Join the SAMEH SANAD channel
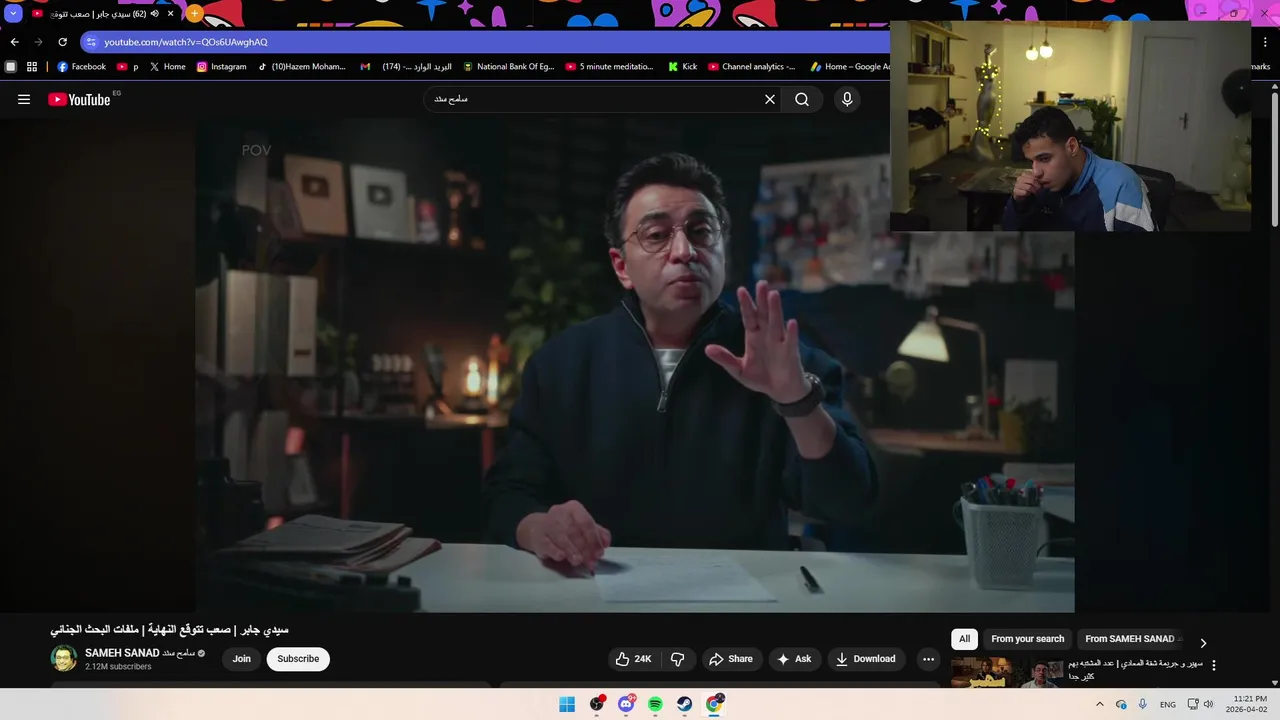The height and width of the screenshot is (720, 1280). pyautogui.click(x=242, y=659)
